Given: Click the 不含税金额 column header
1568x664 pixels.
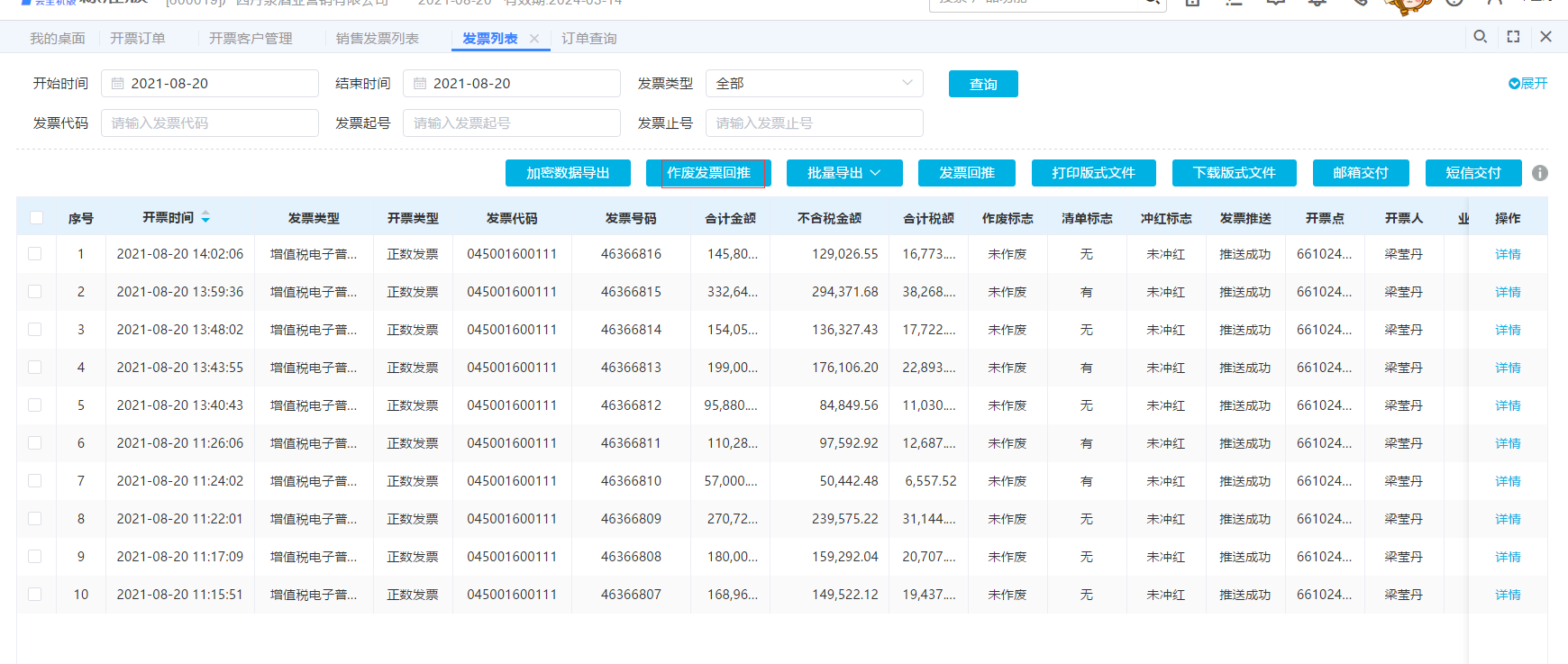Looking at the screenshot, I should [830, 218].
